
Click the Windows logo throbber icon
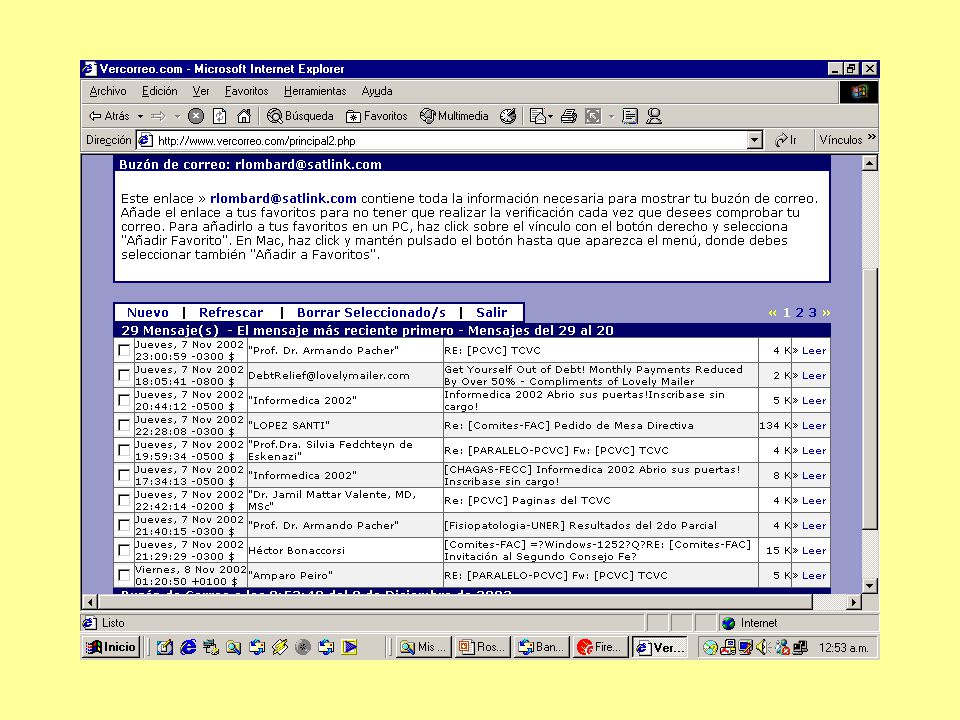858,92
